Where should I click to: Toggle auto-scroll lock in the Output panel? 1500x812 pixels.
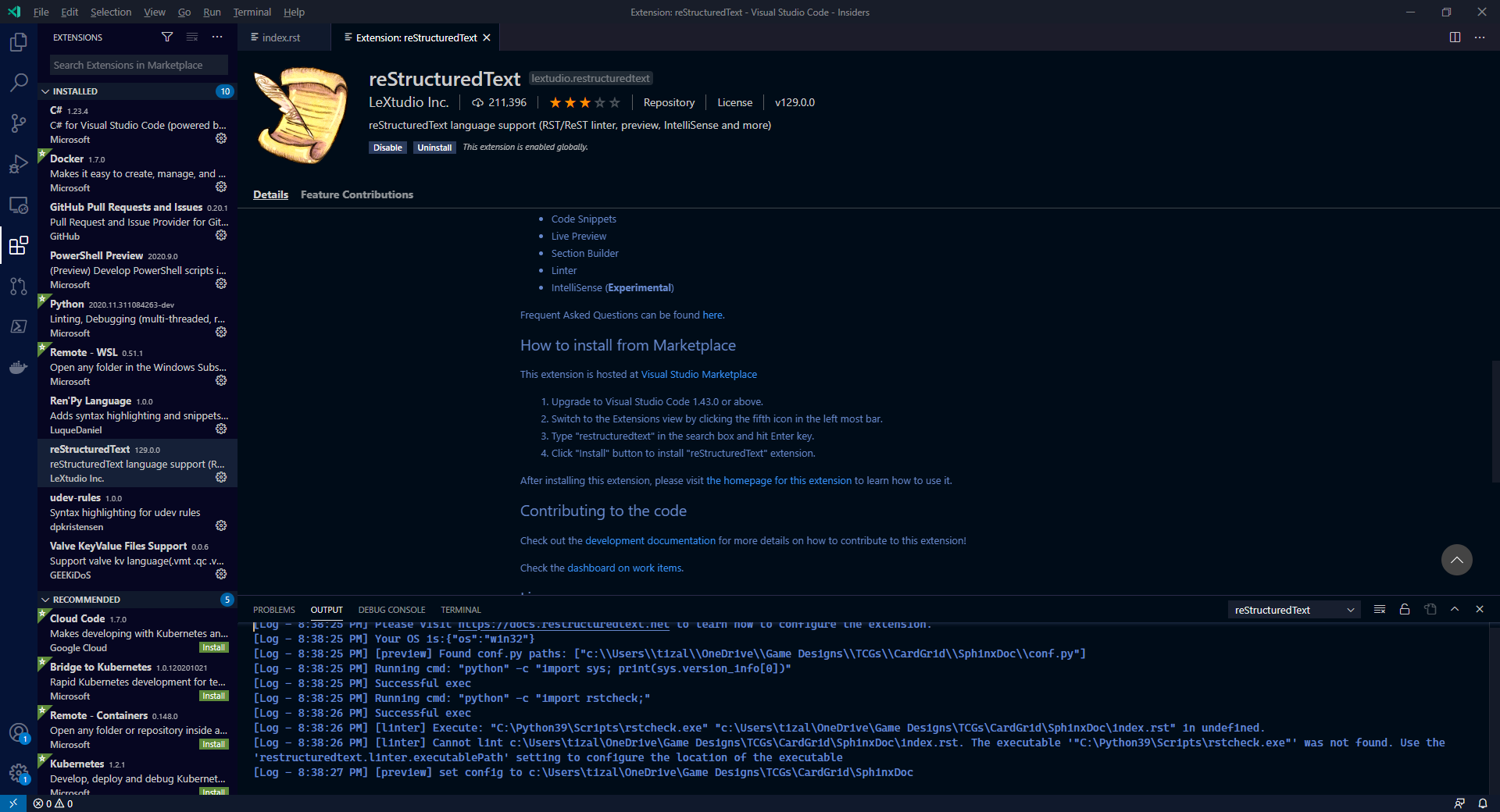[1405, 610]
